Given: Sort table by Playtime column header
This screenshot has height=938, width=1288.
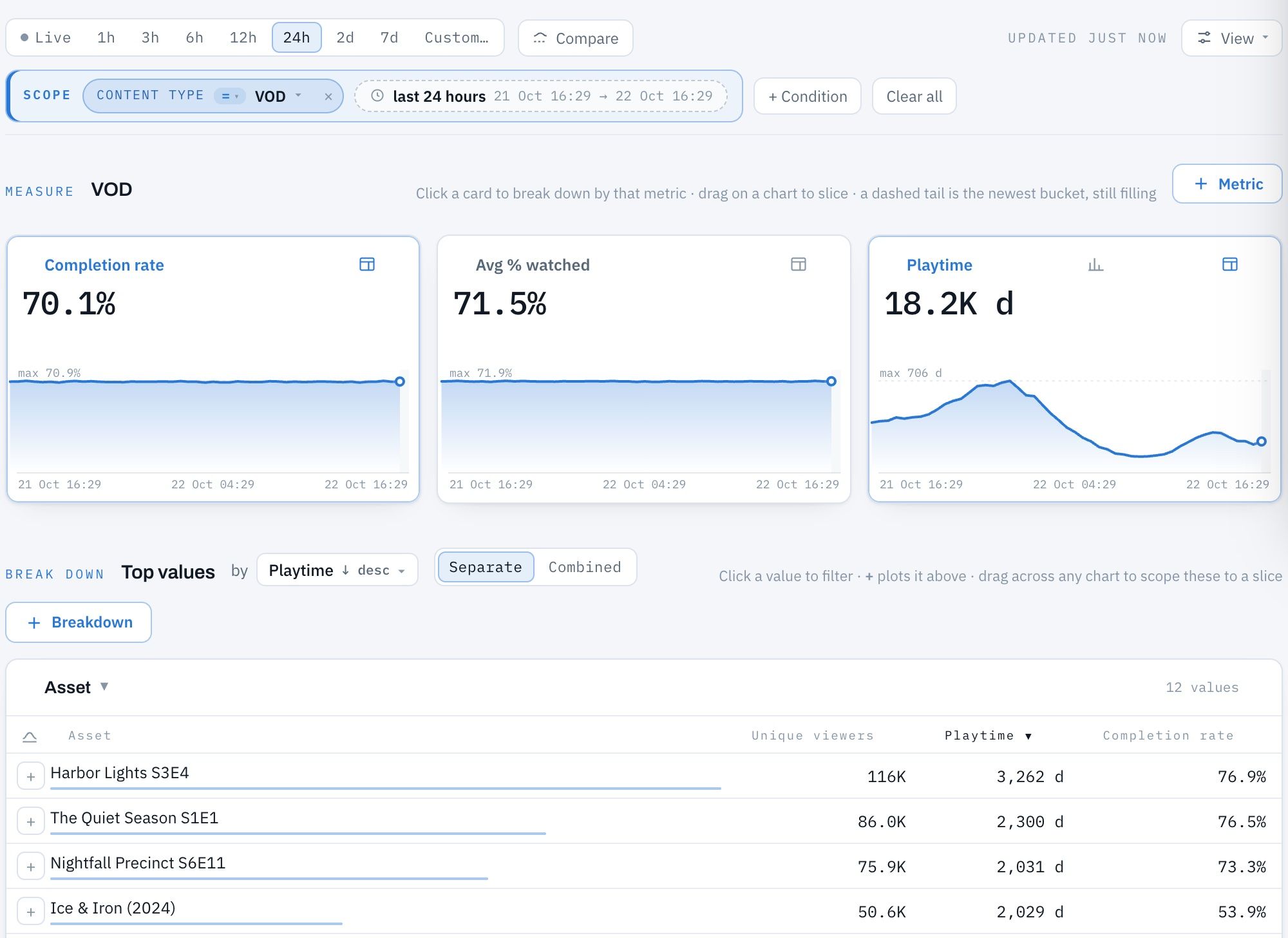Looking at the screenshot, I should tap(988, 736).
